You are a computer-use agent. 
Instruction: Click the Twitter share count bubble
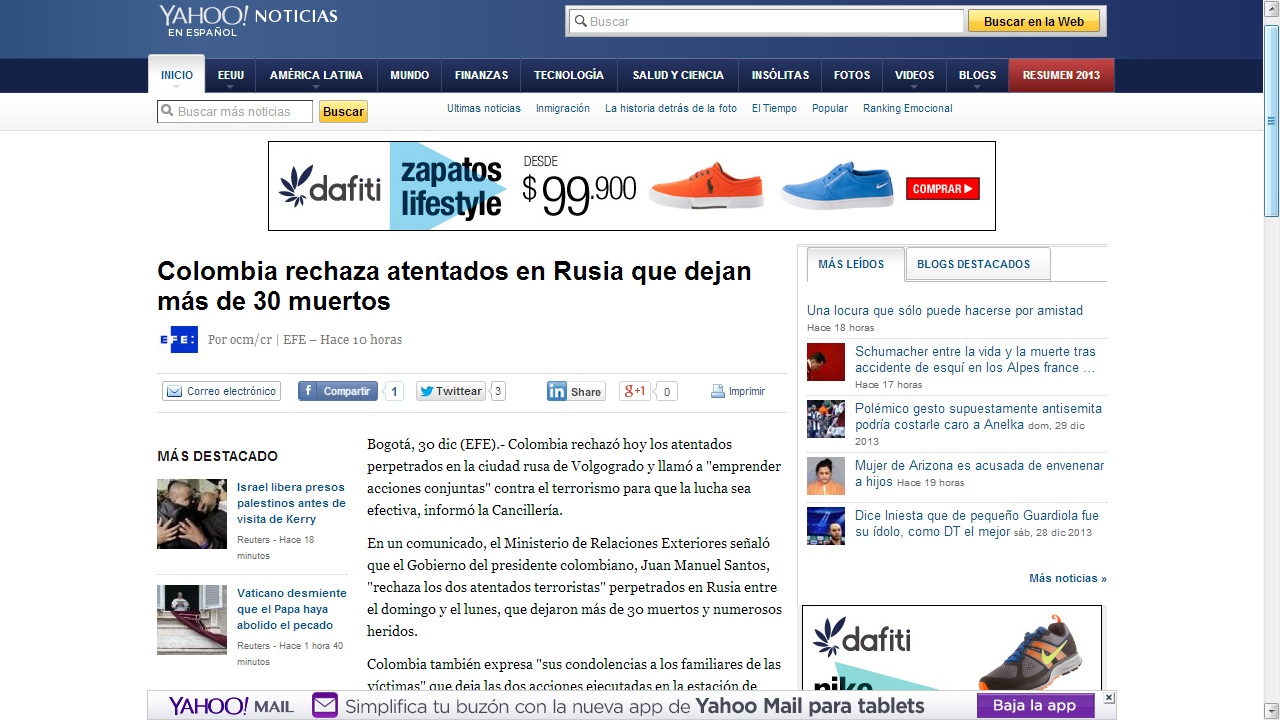point(498,392)
